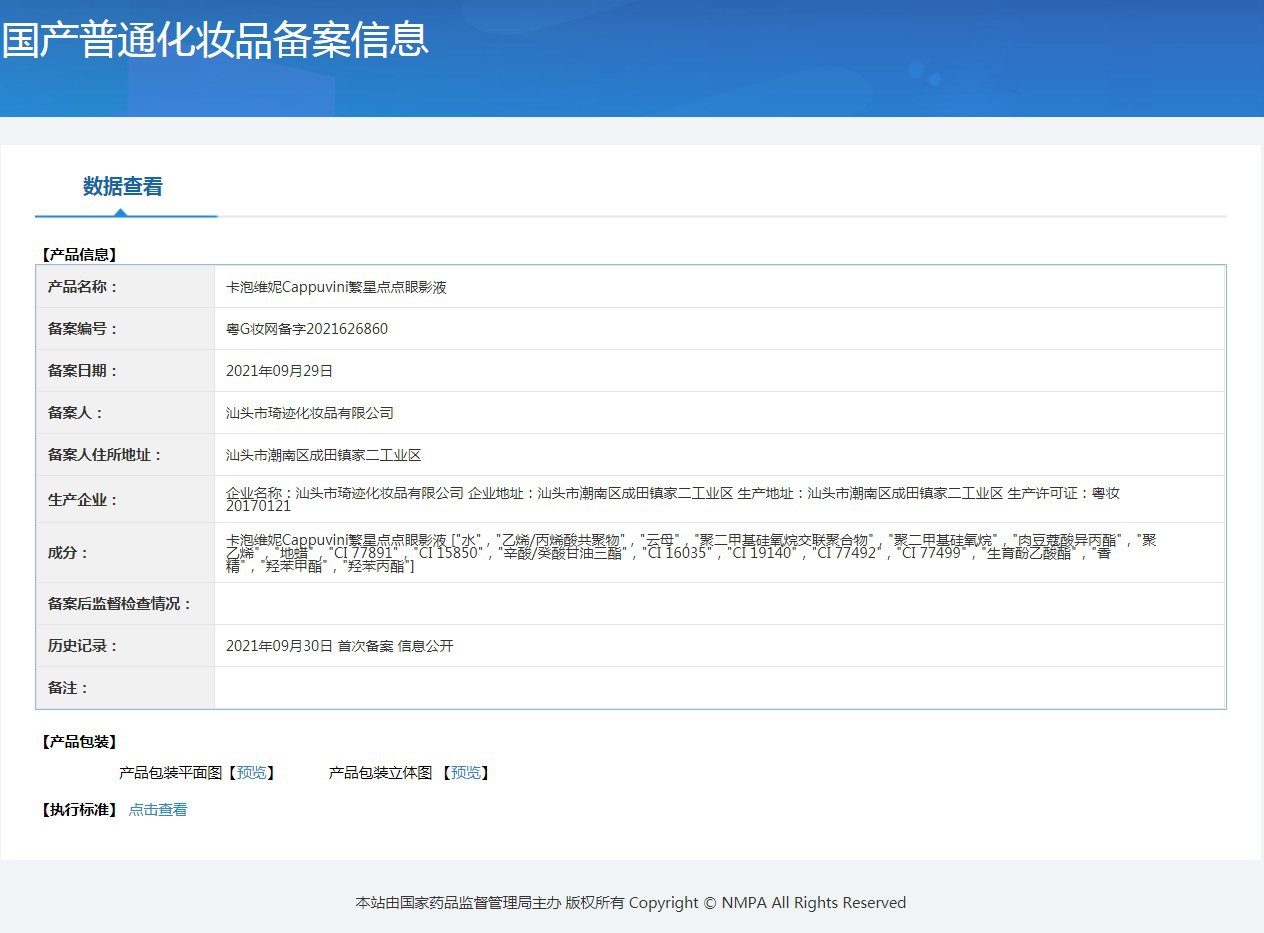Preview 产品包装立体图 image
Image resolution: width=1264 pixels, height=933 pixels.
(x=466, y=773)
